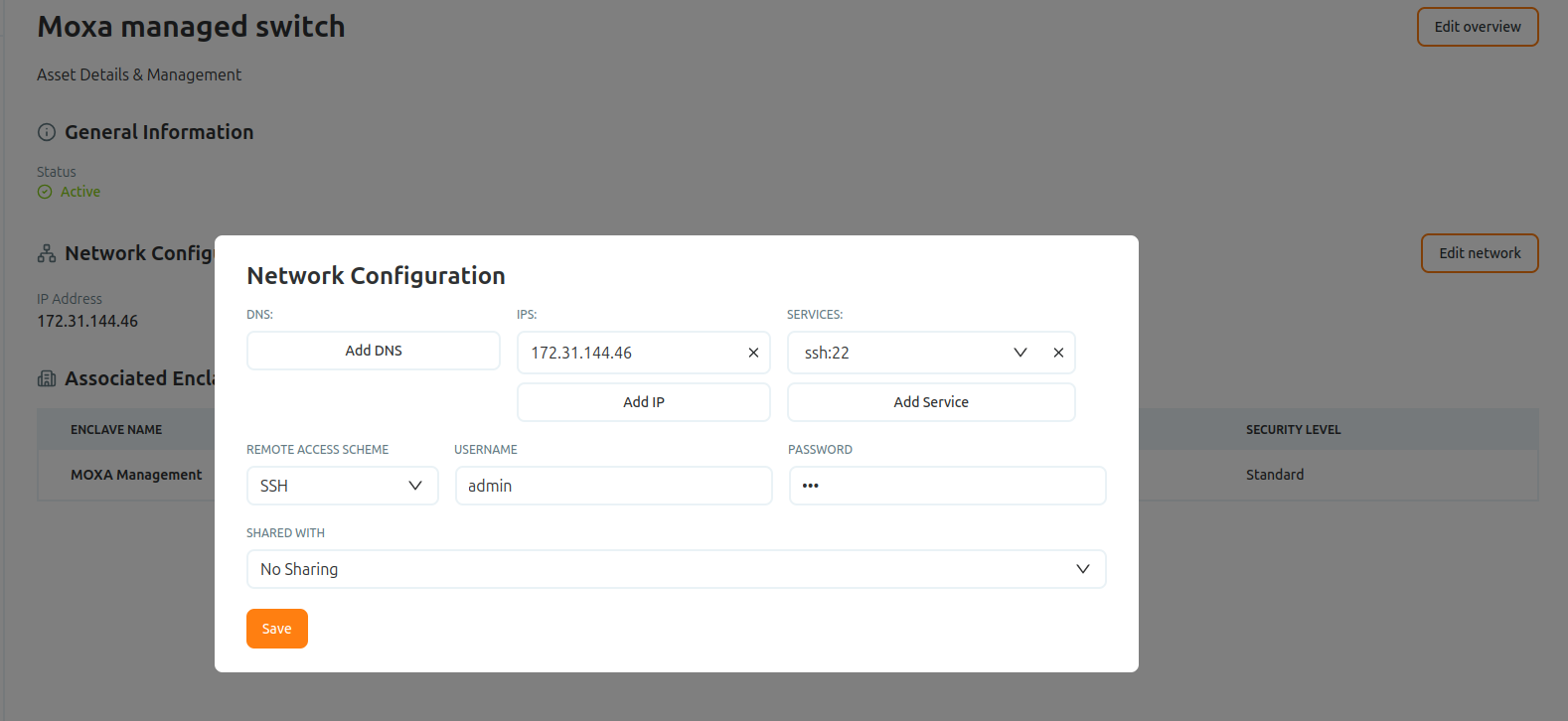
Task: Click the Active status check icon
Action: click(45, 192)
